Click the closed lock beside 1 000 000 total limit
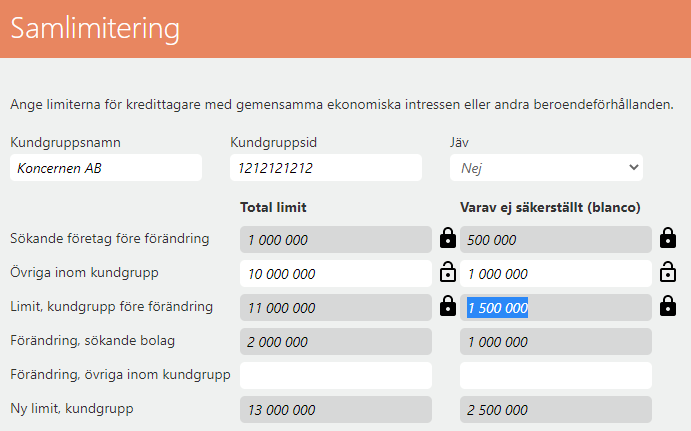 point(448,238)
